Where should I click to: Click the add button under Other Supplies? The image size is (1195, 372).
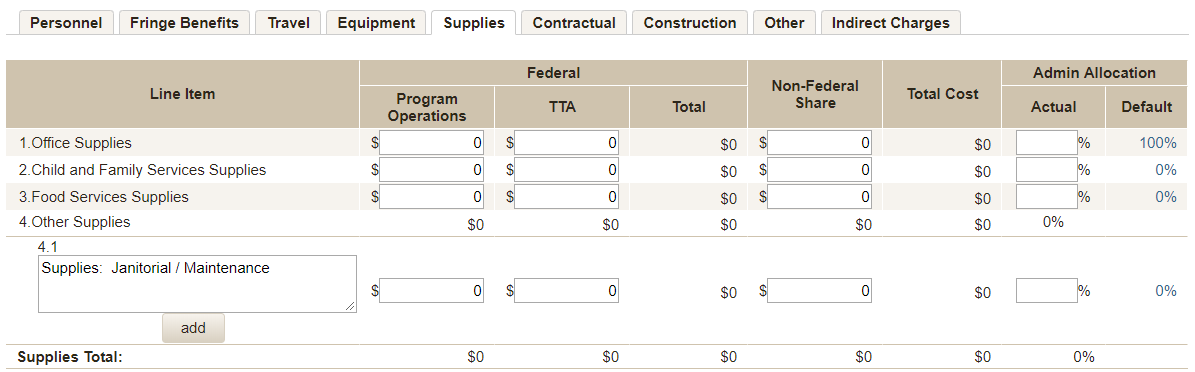(x=193, y=328)
